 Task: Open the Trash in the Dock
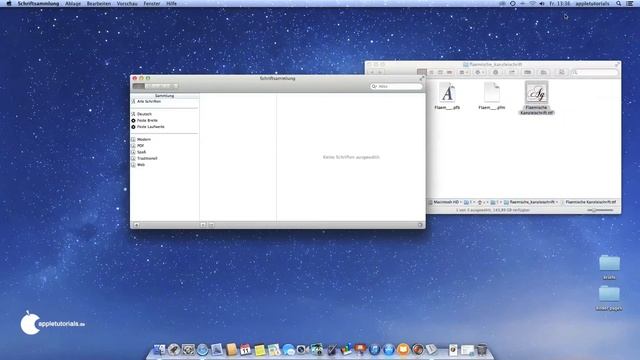pos(482,350)
